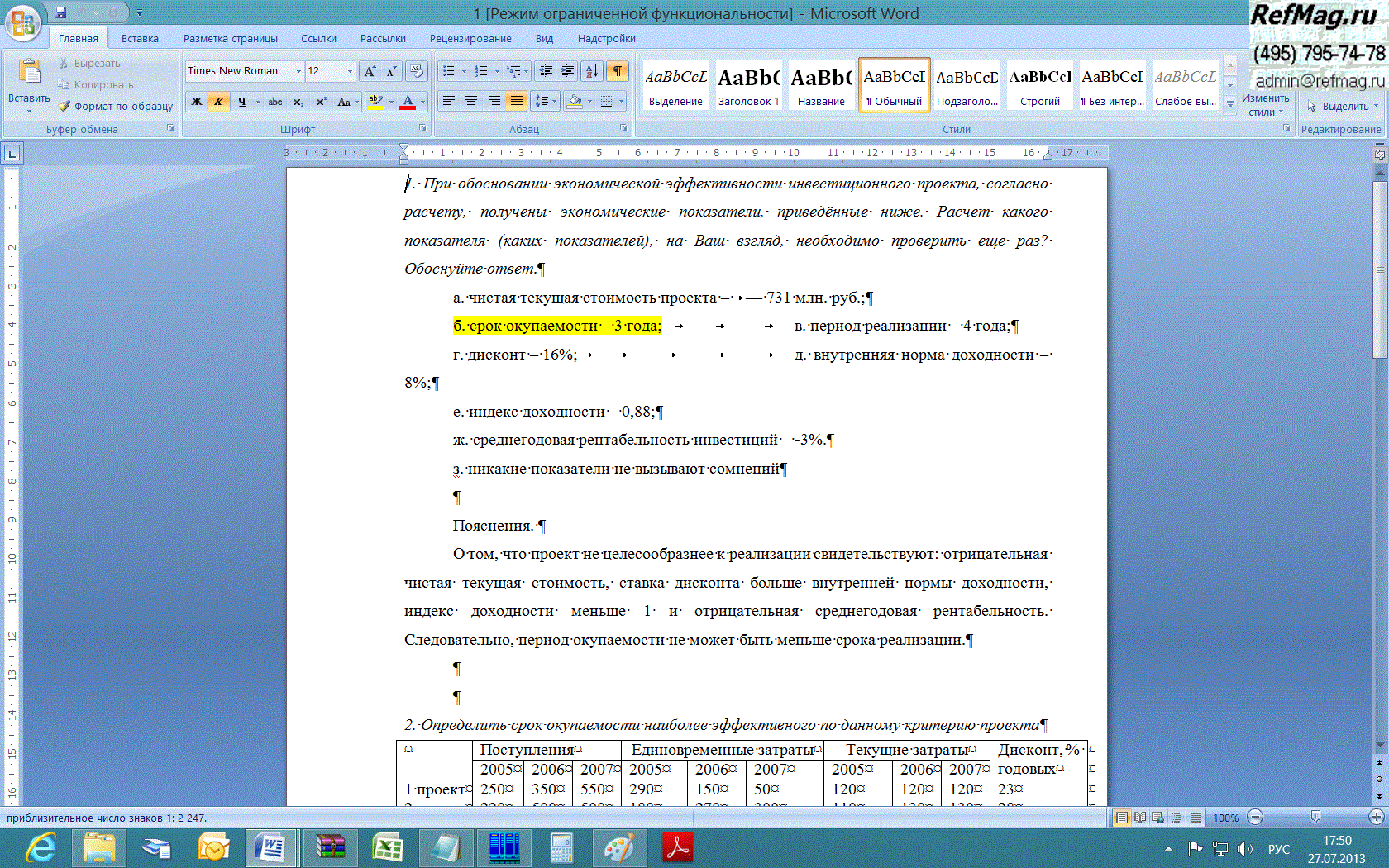This screenshot has width=1389, height=868.
Task: Switch to Full Screen Reading view
Action: point(1140,818)
